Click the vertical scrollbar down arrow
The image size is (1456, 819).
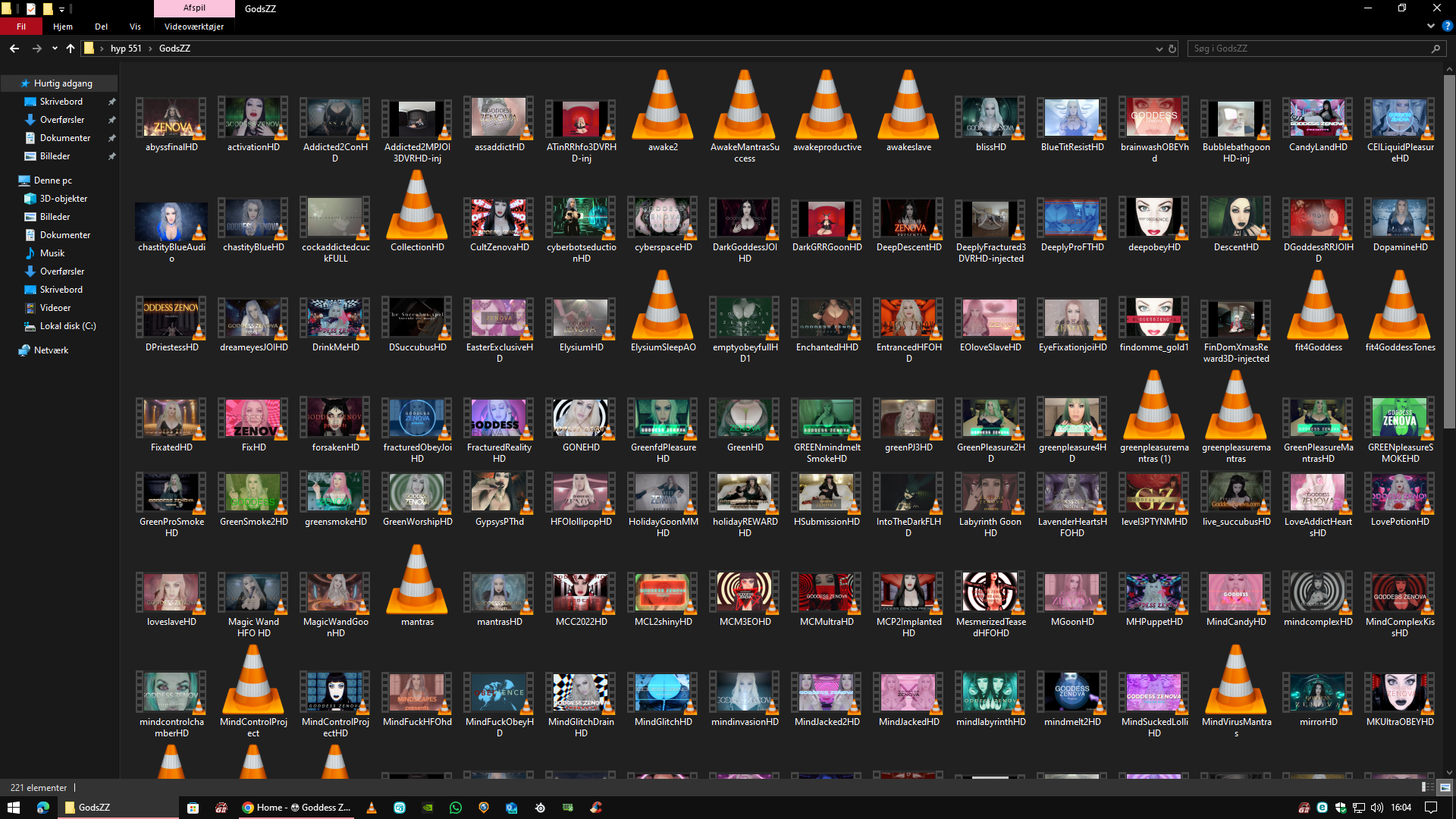1449,772
